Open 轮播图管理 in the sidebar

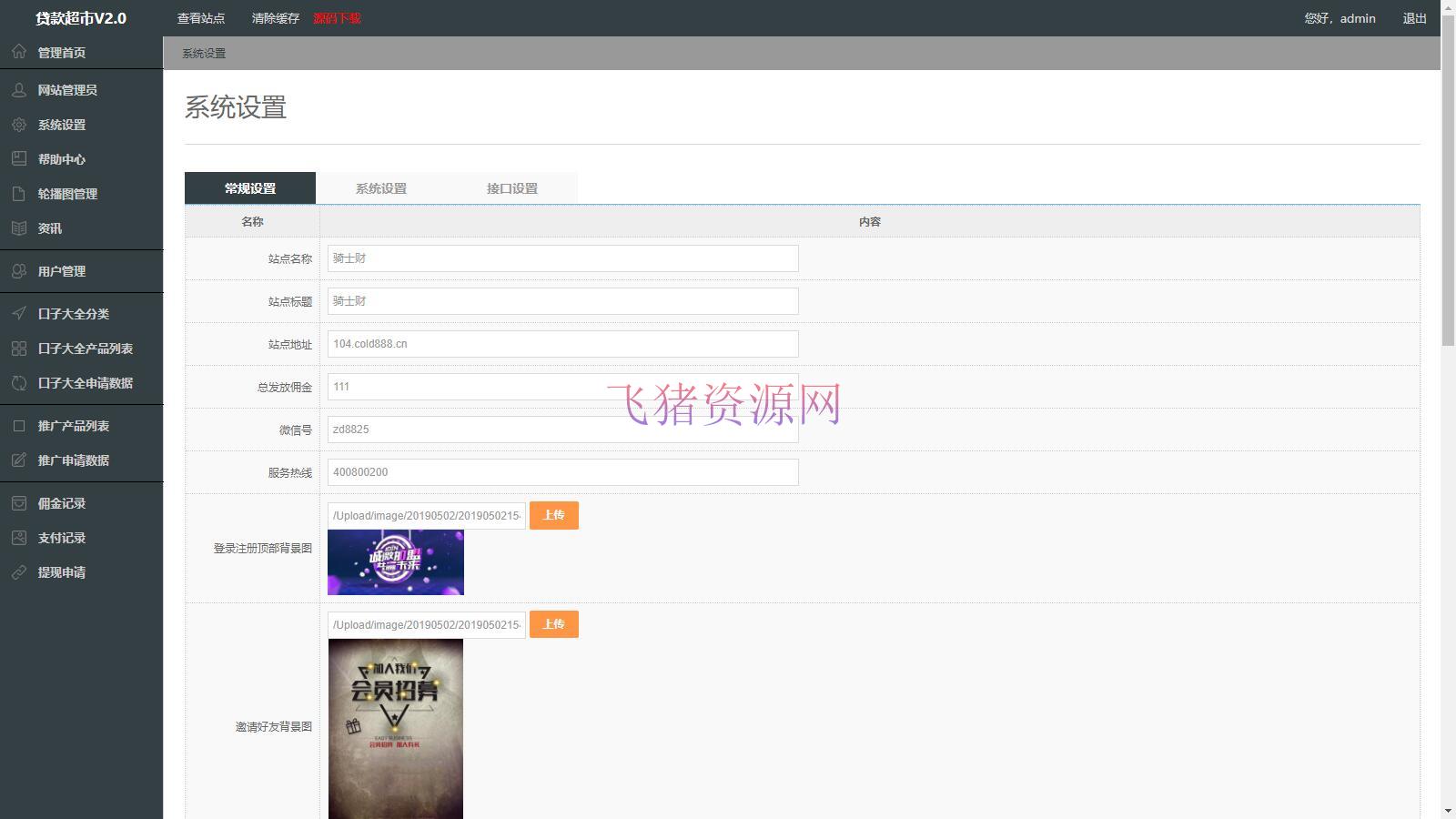tap(18, 194)
